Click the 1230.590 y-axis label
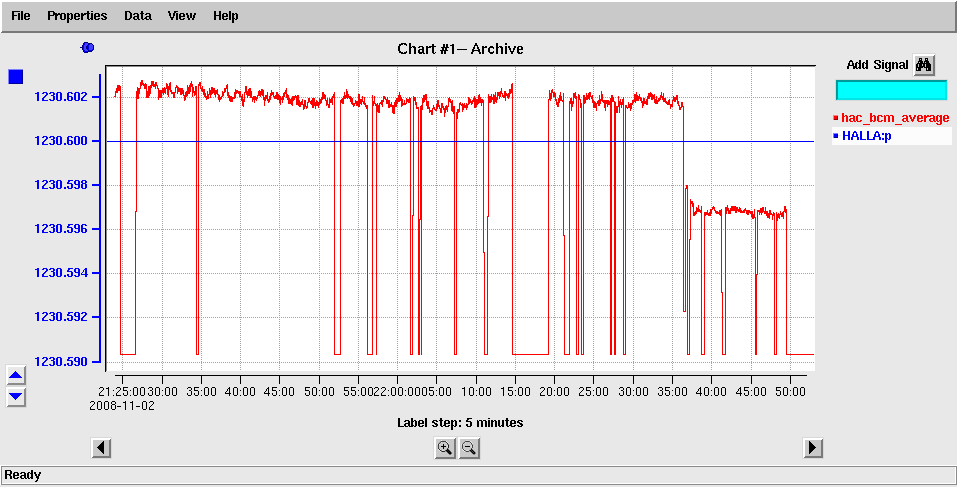This screenshot has height=487, width=957. coord(61,361)
